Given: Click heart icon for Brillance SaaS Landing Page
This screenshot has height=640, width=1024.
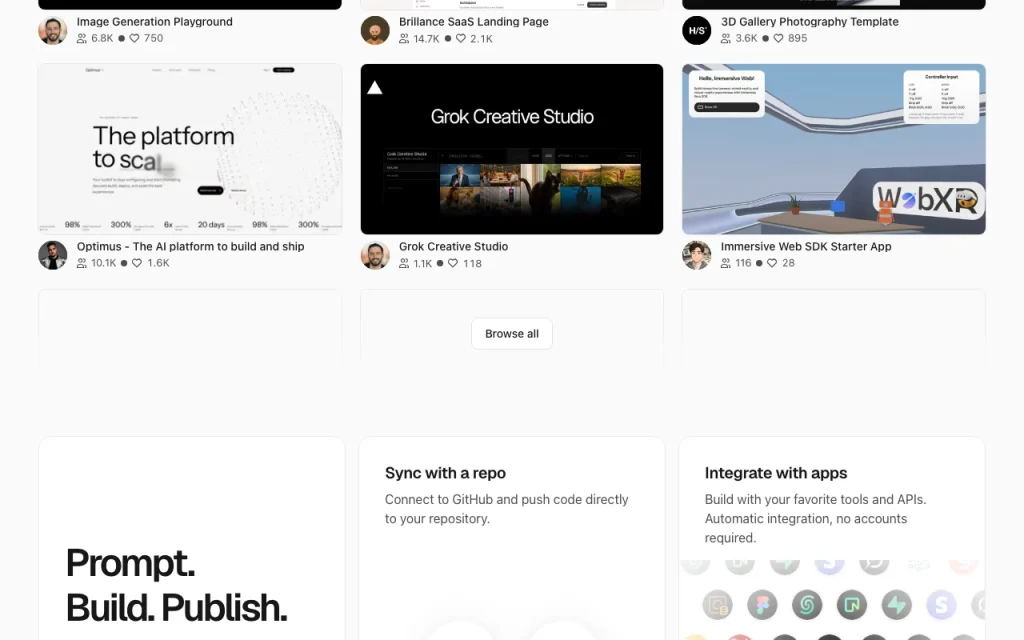Looking at the screenshot, I should pyautogui.click(x=460, y=39).
